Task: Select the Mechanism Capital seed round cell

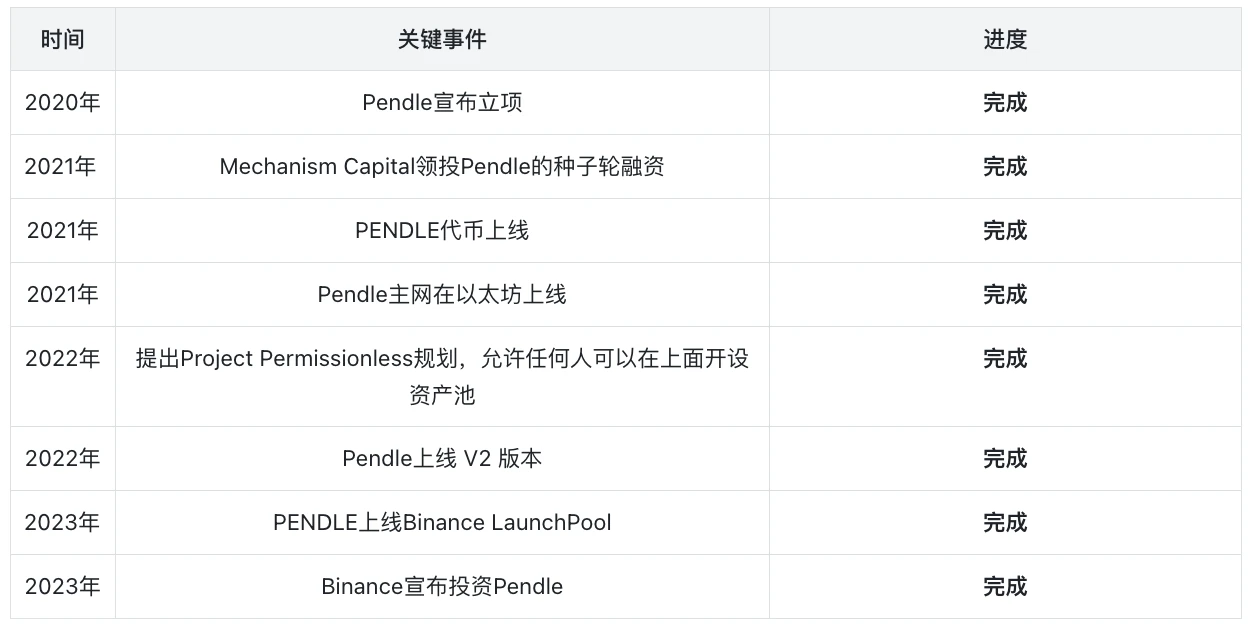Action: coord(442,167)
